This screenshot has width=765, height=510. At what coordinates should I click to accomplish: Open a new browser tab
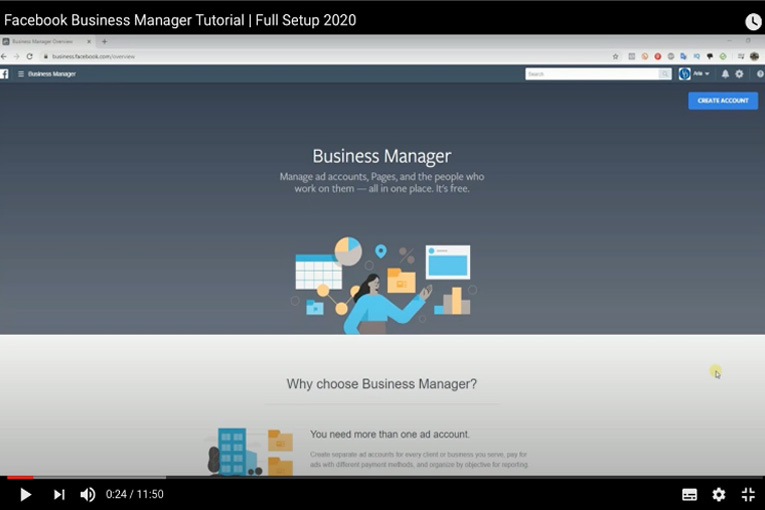pyautogui.click(x=104, y=41)
